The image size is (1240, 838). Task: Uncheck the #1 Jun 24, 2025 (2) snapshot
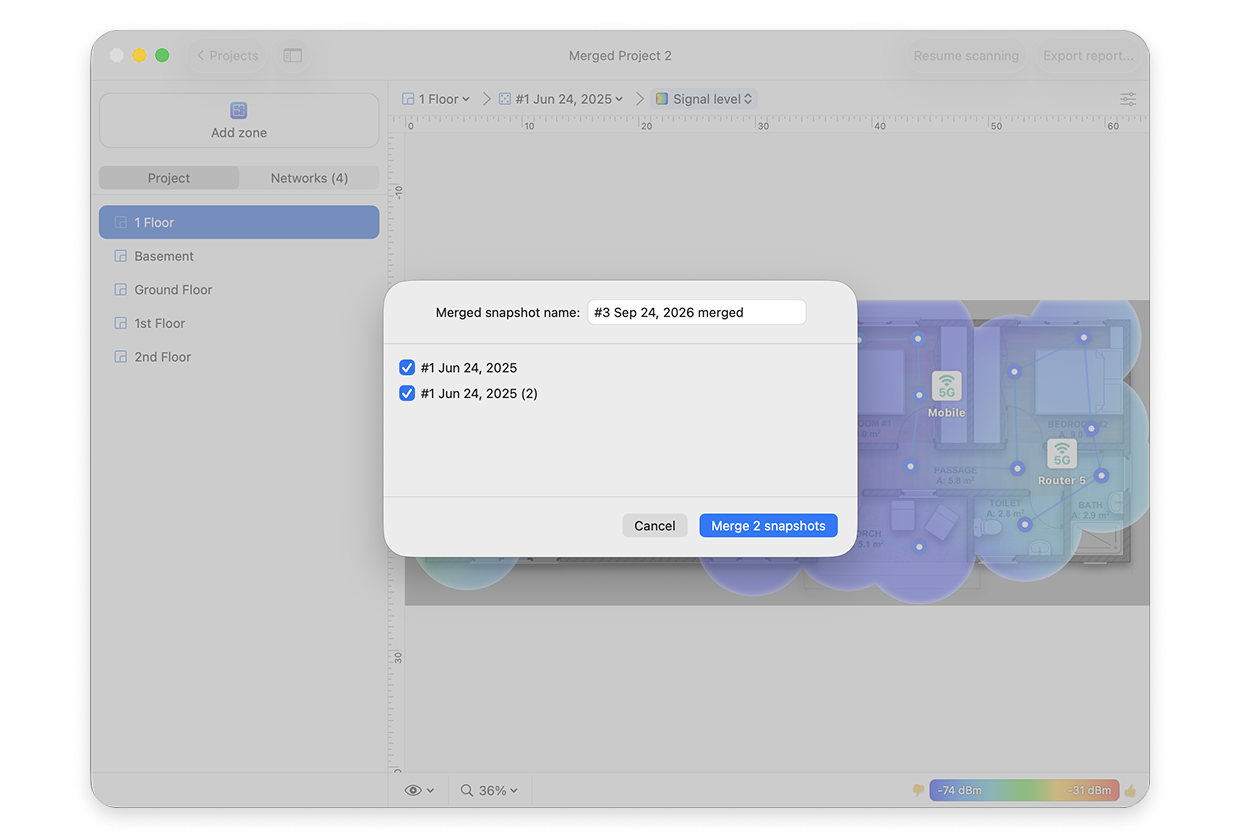point(407,394)
